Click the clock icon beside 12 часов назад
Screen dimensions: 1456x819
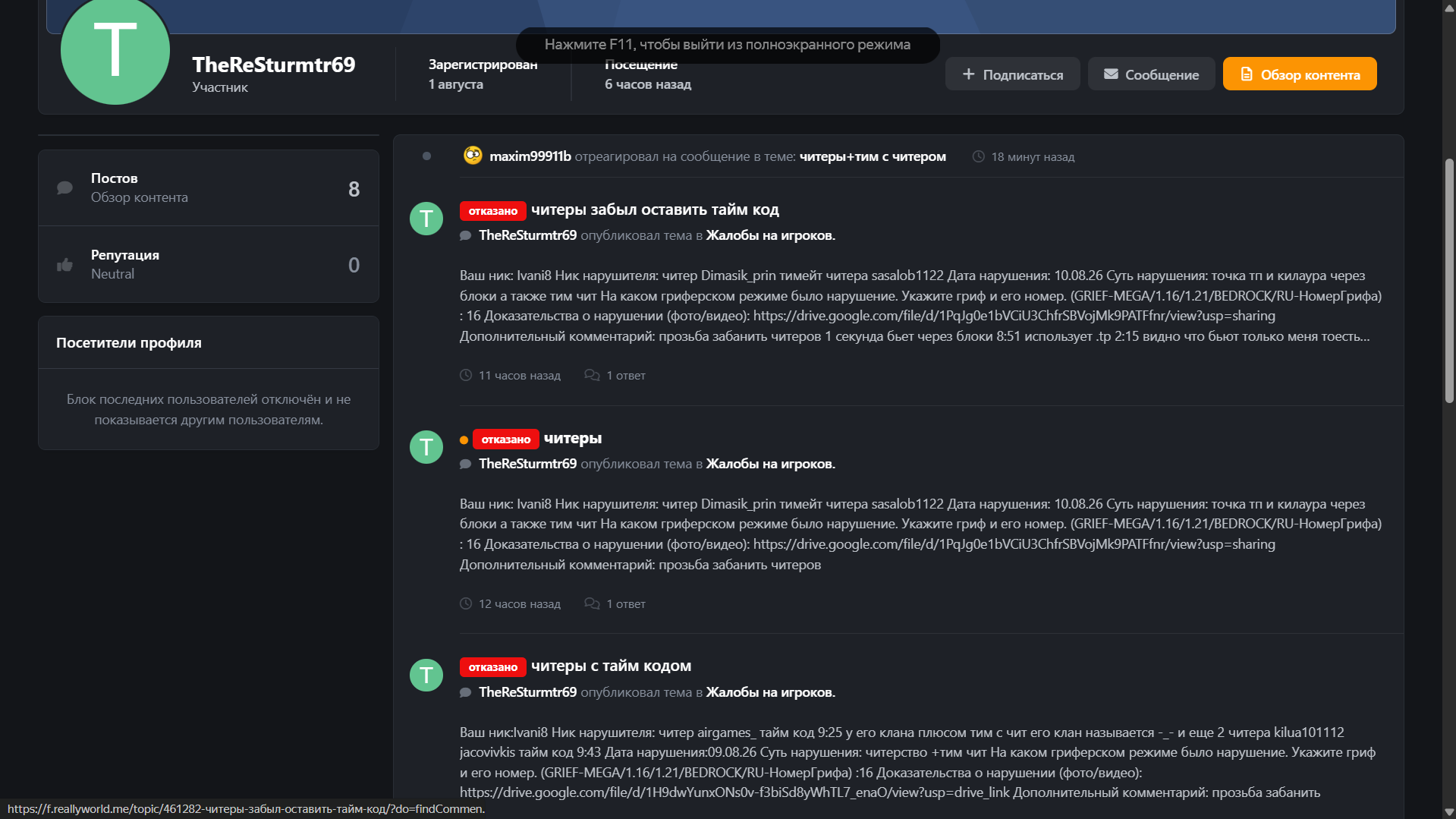pos(466,603)
